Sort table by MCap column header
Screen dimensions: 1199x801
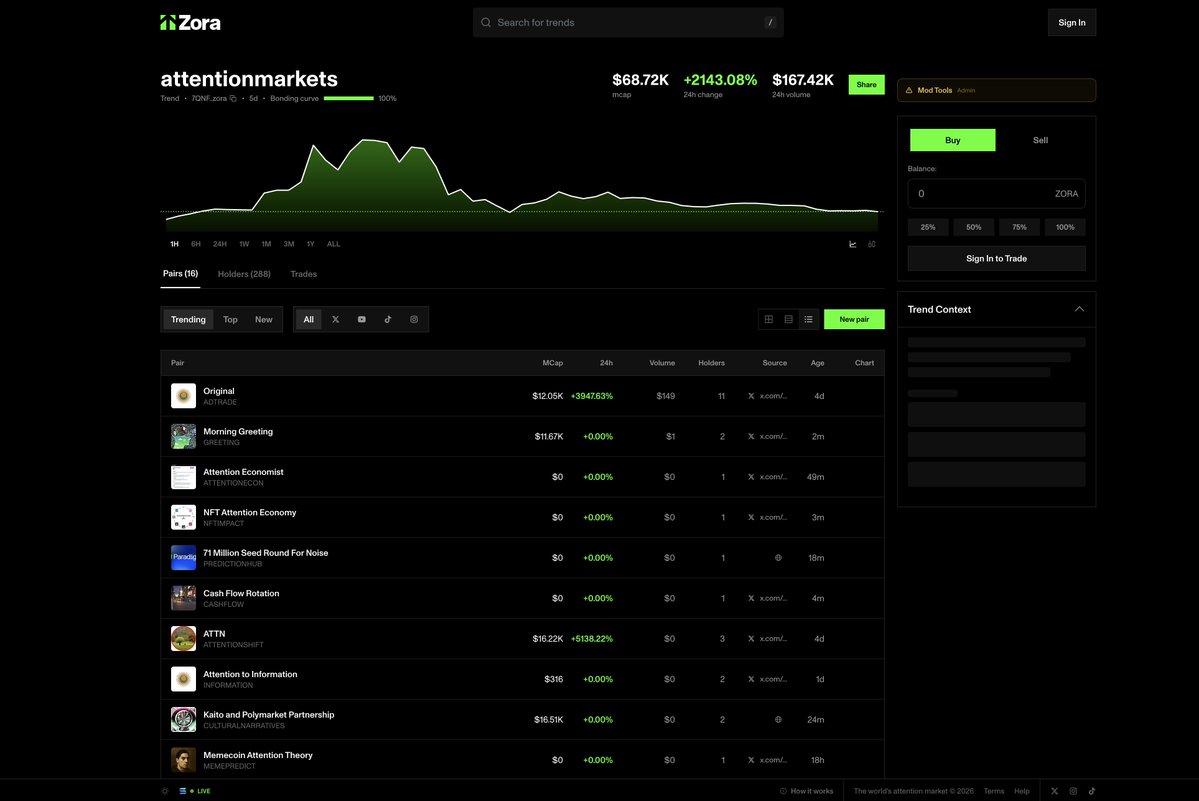click(x=552, y=363)
